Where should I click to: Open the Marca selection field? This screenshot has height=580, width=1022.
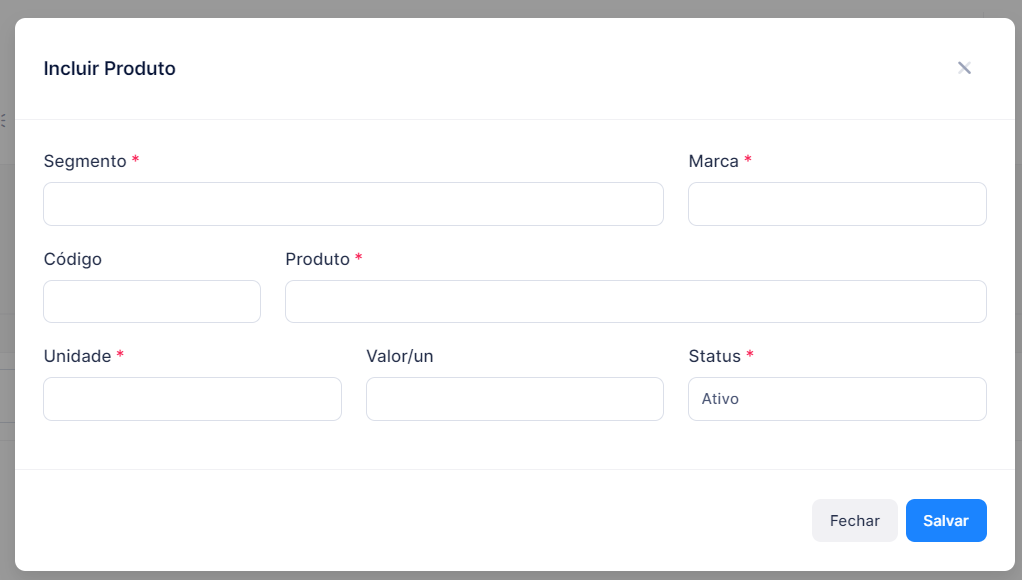(837, 204)
